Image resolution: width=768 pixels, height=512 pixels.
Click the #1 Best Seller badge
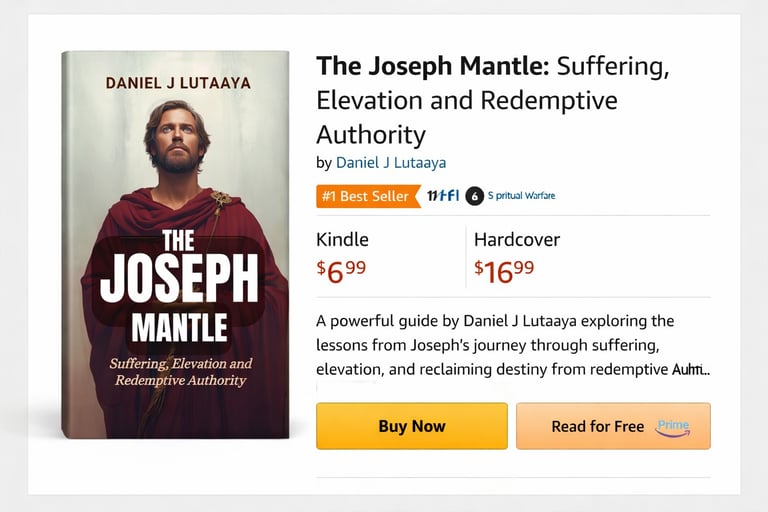(366, 196)
